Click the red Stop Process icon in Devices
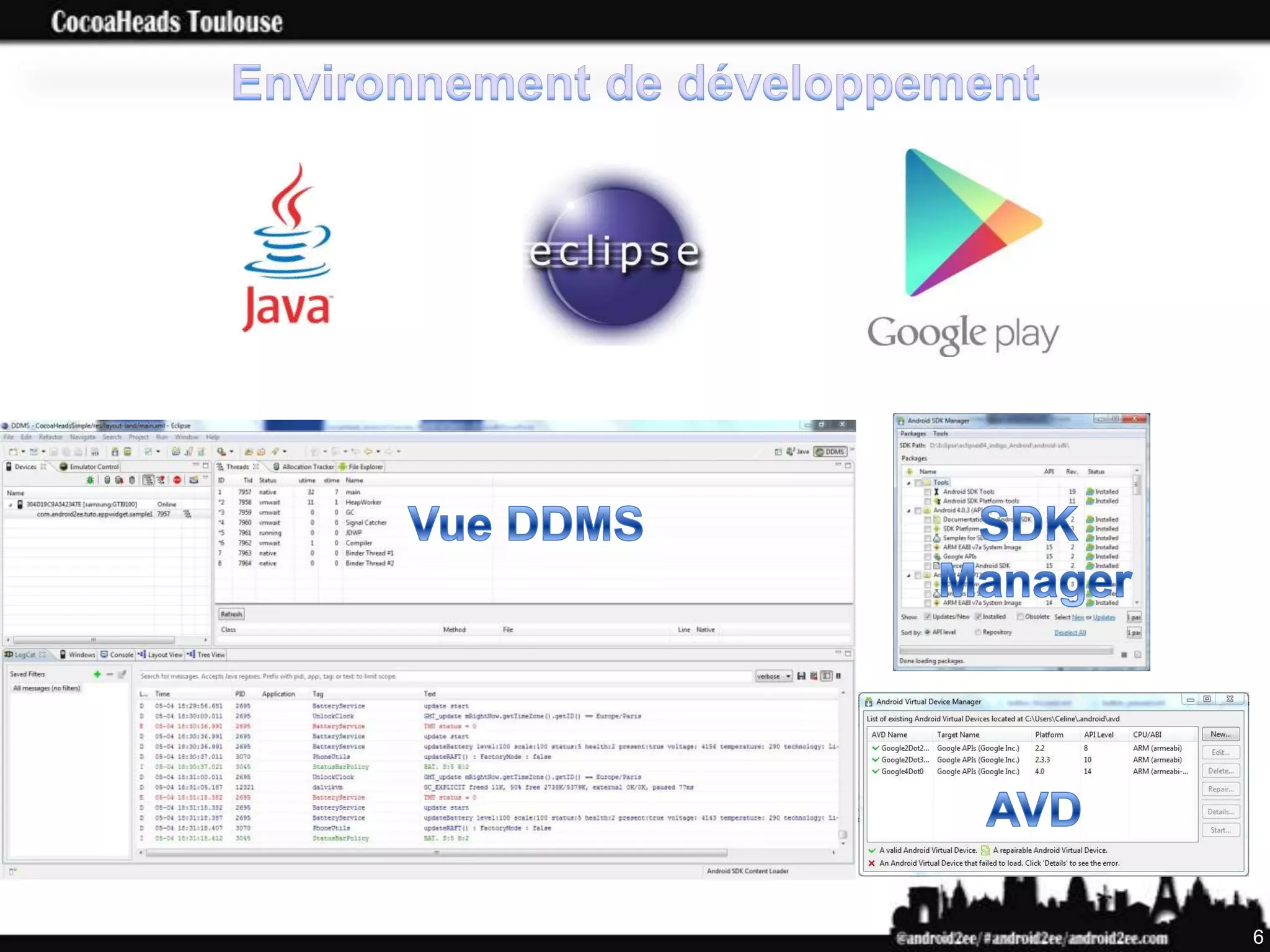 [177, 480]
